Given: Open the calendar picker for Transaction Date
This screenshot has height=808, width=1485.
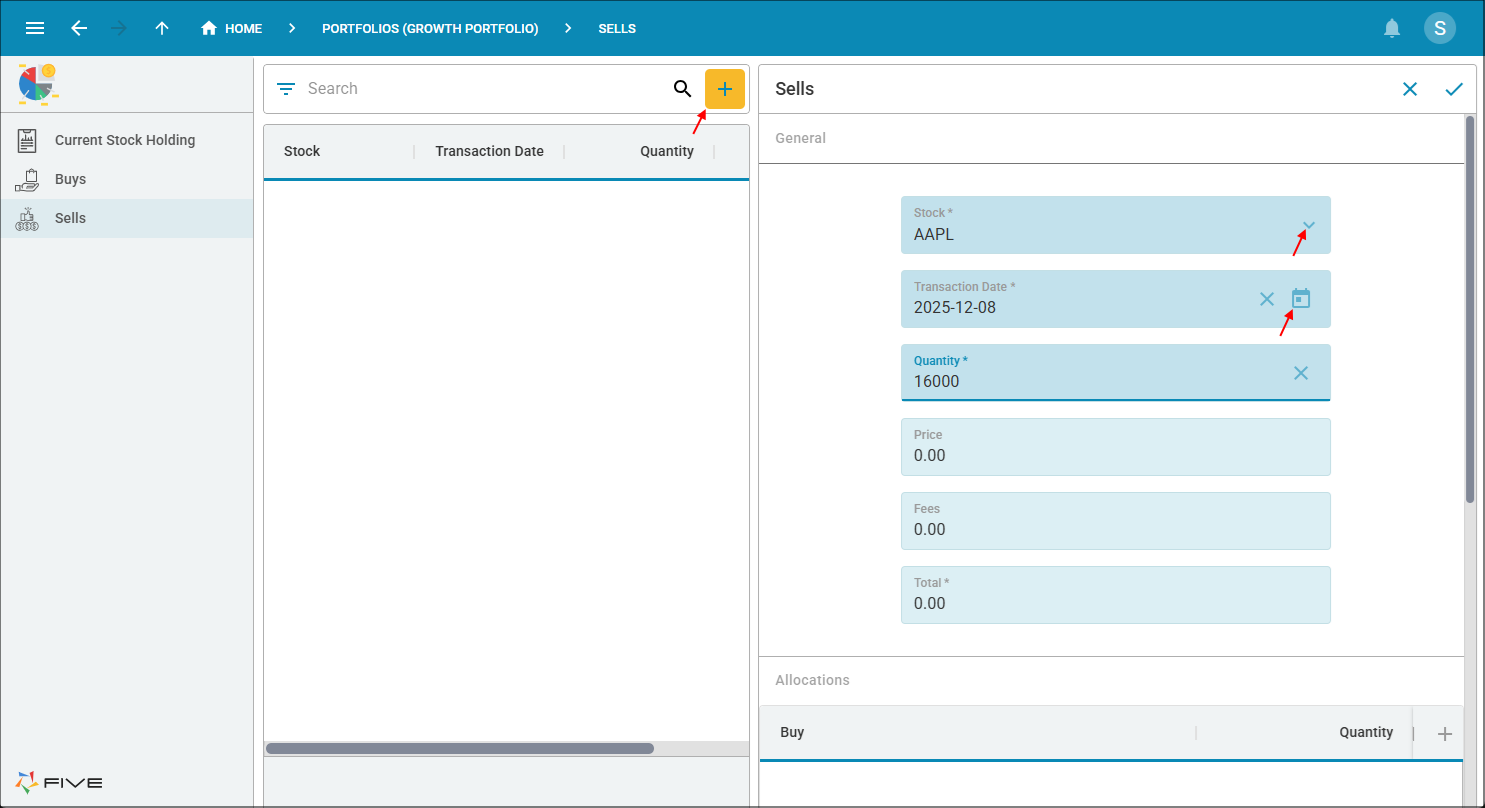Looking at the screenshot, I should [x=1300, y=298].
